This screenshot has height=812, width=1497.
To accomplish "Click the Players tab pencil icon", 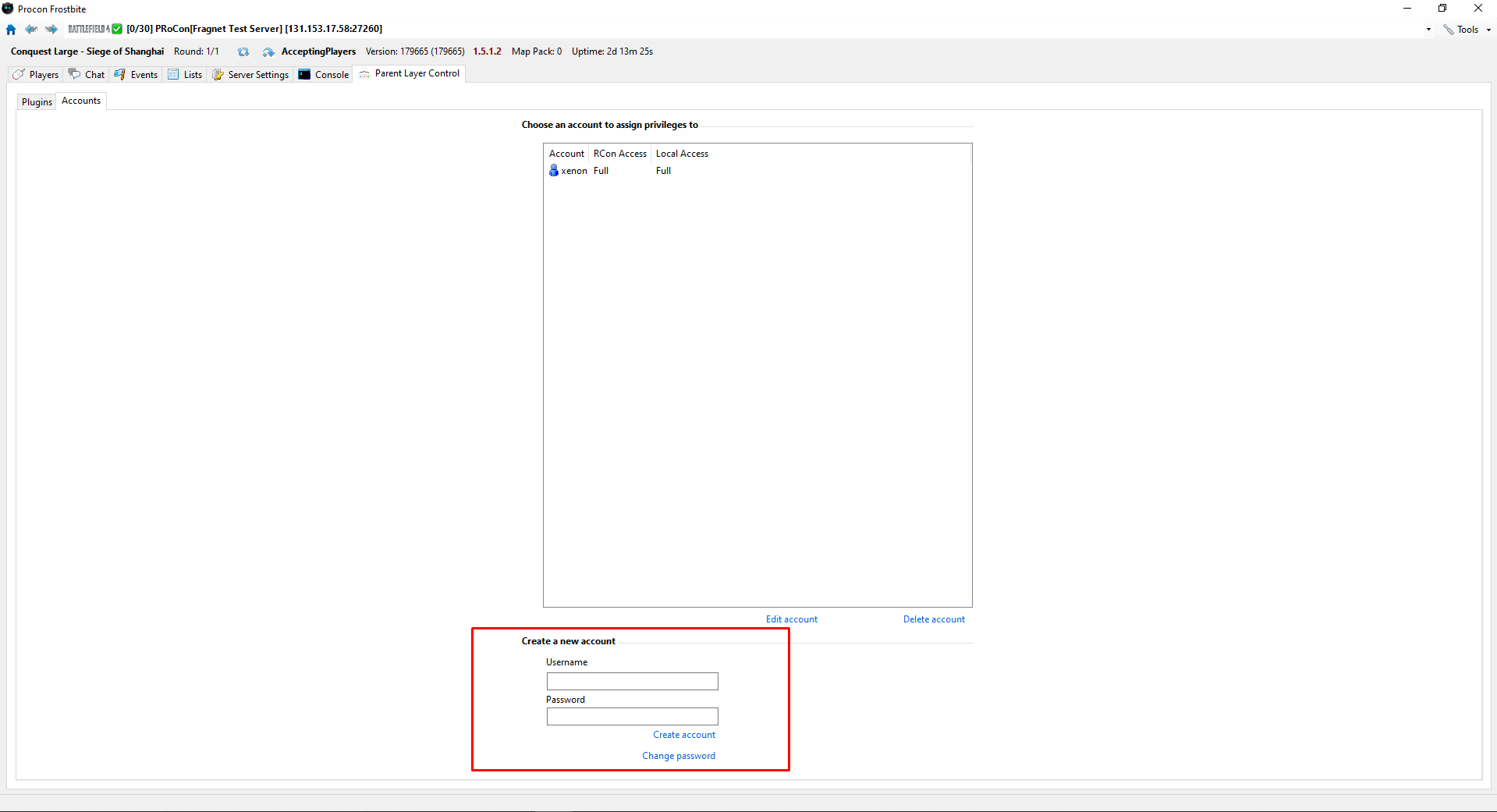I will coord(19,74).
